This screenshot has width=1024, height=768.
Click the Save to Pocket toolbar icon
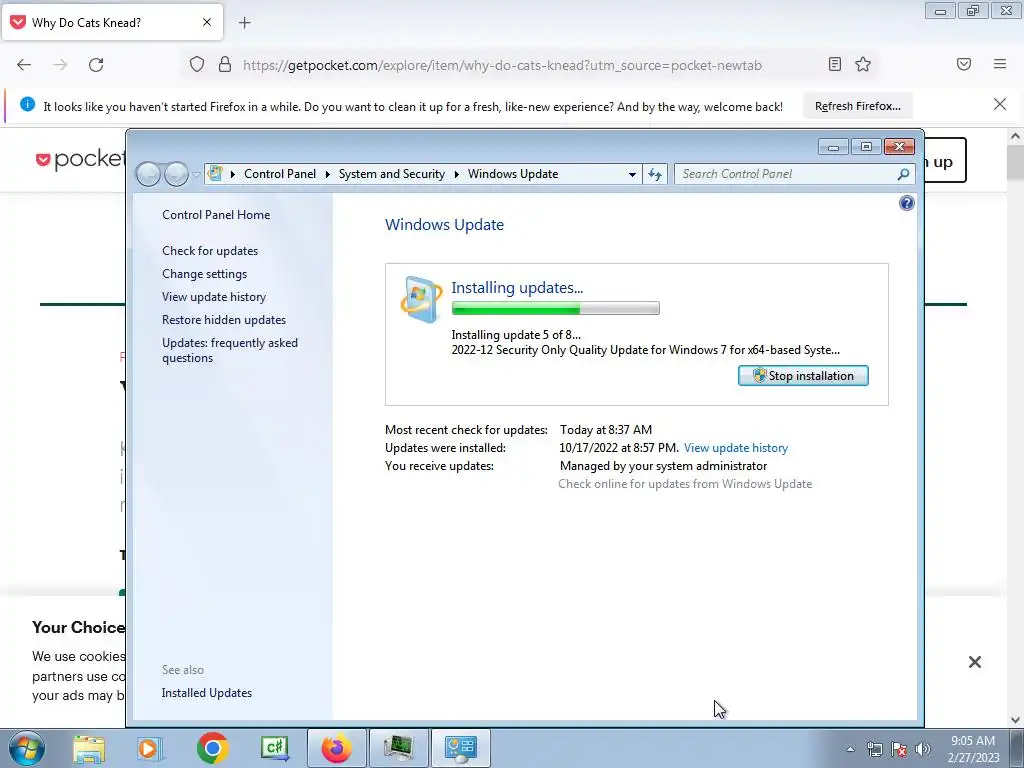click(964, 64)
